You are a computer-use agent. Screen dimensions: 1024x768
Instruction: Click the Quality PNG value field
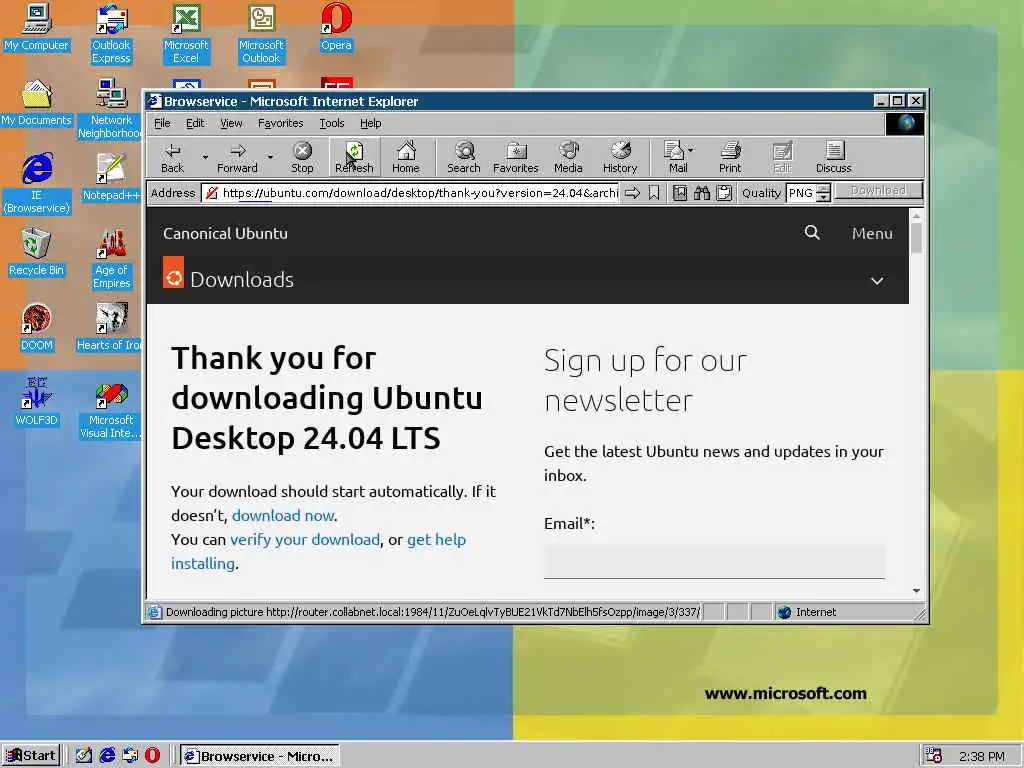(801, 193)
